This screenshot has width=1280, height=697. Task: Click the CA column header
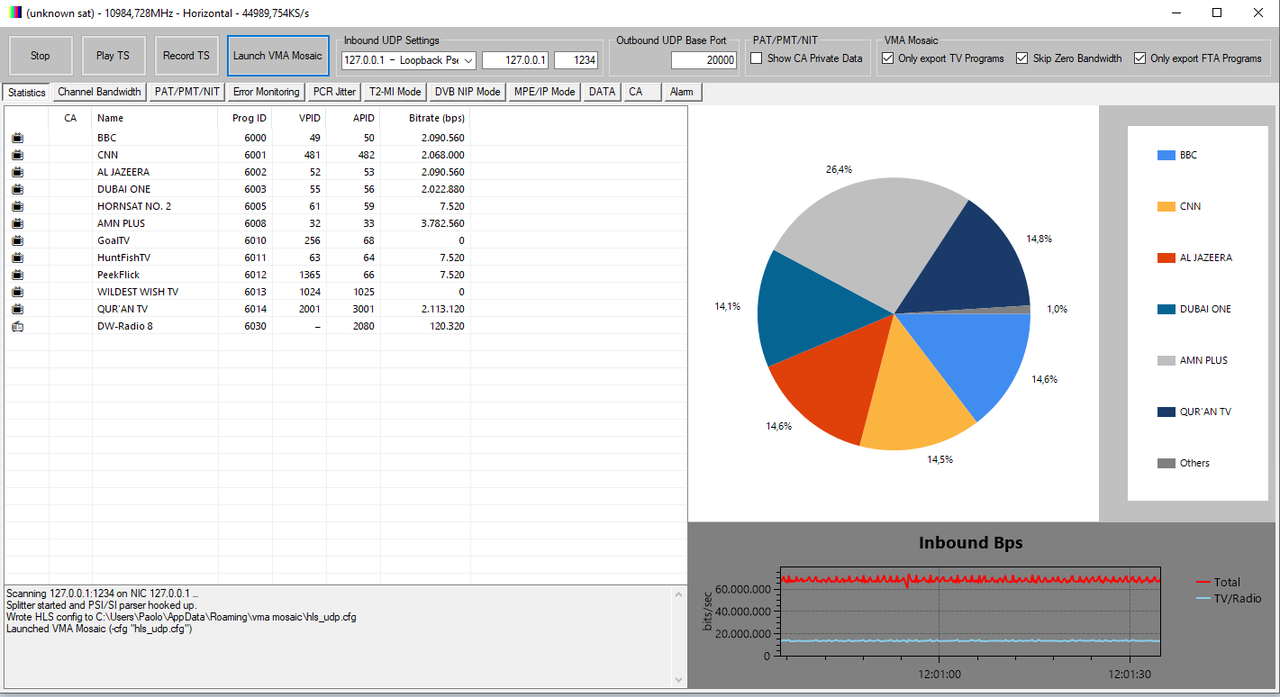click(x=70, y=118)
